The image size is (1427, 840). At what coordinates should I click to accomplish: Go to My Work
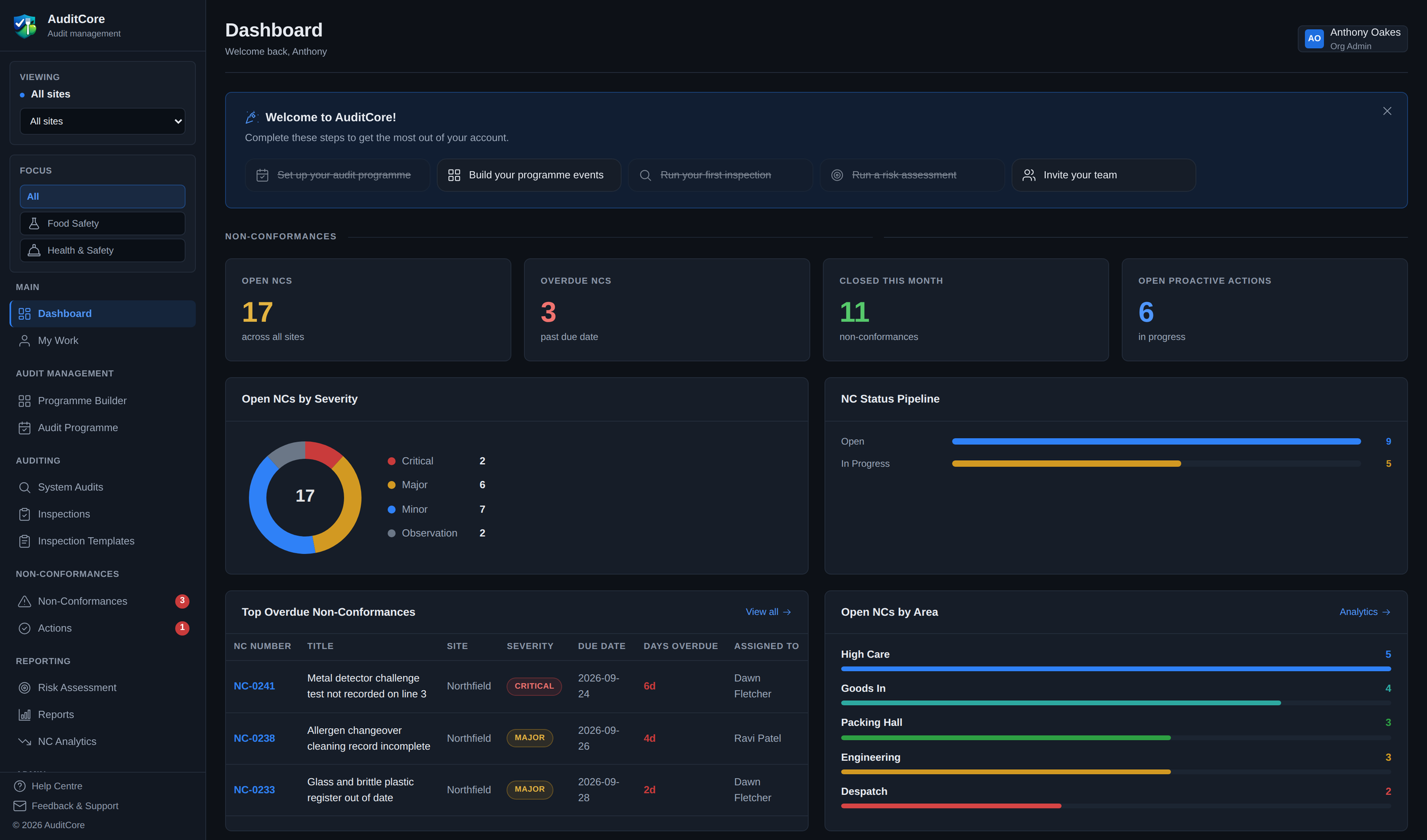click(x=102, y=341)
